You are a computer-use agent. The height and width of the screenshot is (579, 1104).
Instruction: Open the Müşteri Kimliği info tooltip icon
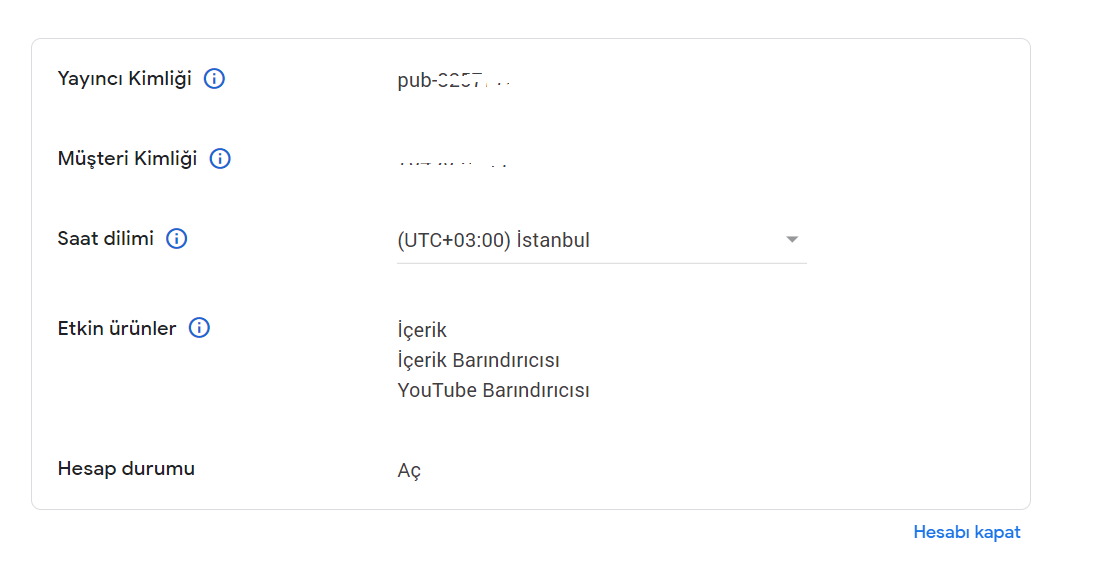[220, 159]
